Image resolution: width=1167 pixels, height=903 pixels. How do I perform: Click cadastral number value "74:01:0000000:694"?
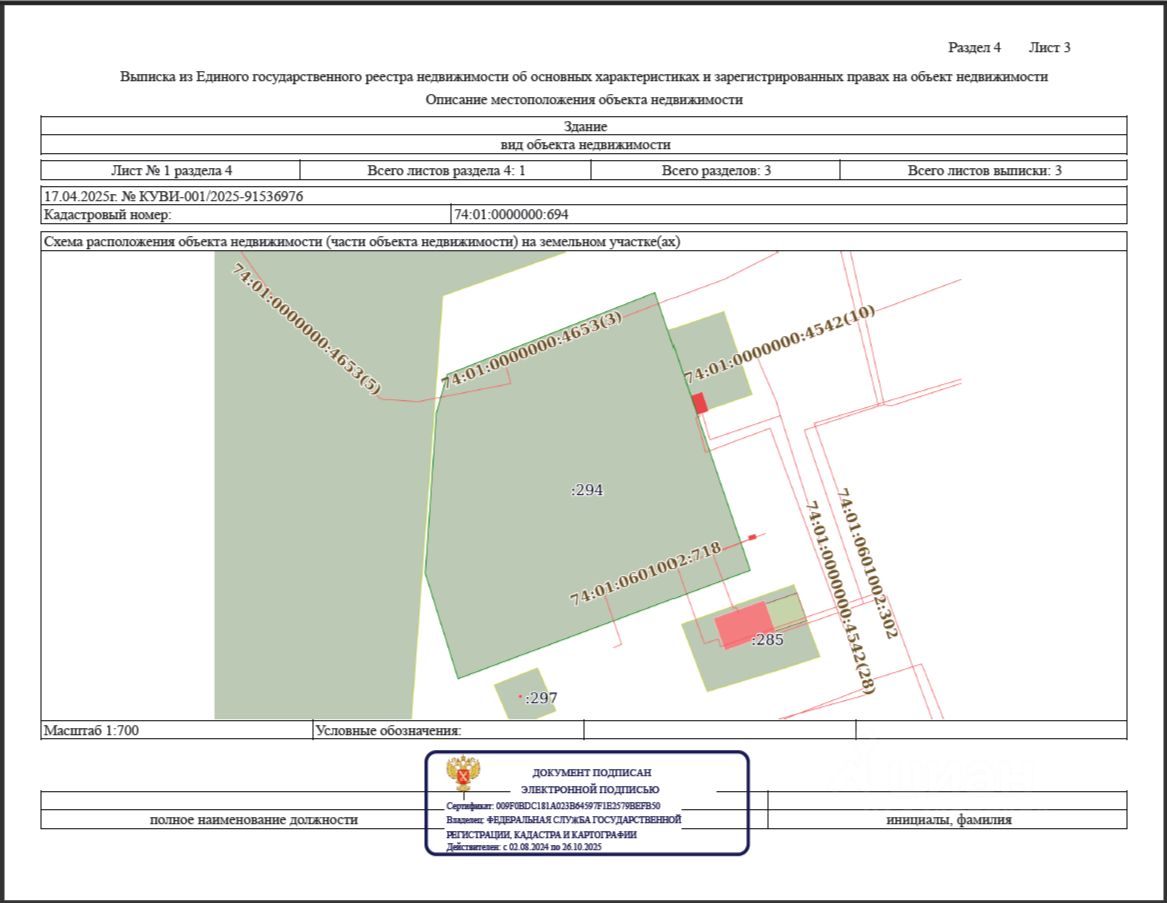(511, 215)
